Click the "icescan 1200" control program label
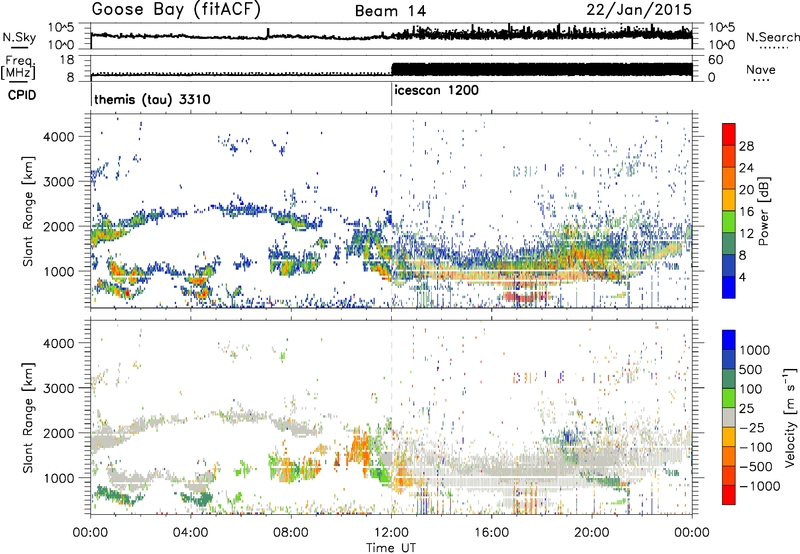The image size is (800, 554). [x=437, y=91]
